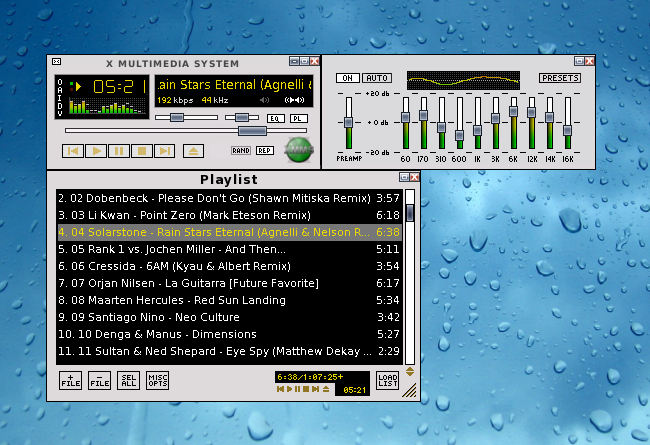Click playlist mini play button
The height and width of the screenshot is (445, 650).
pyautogui.click(x=290, y=389)
